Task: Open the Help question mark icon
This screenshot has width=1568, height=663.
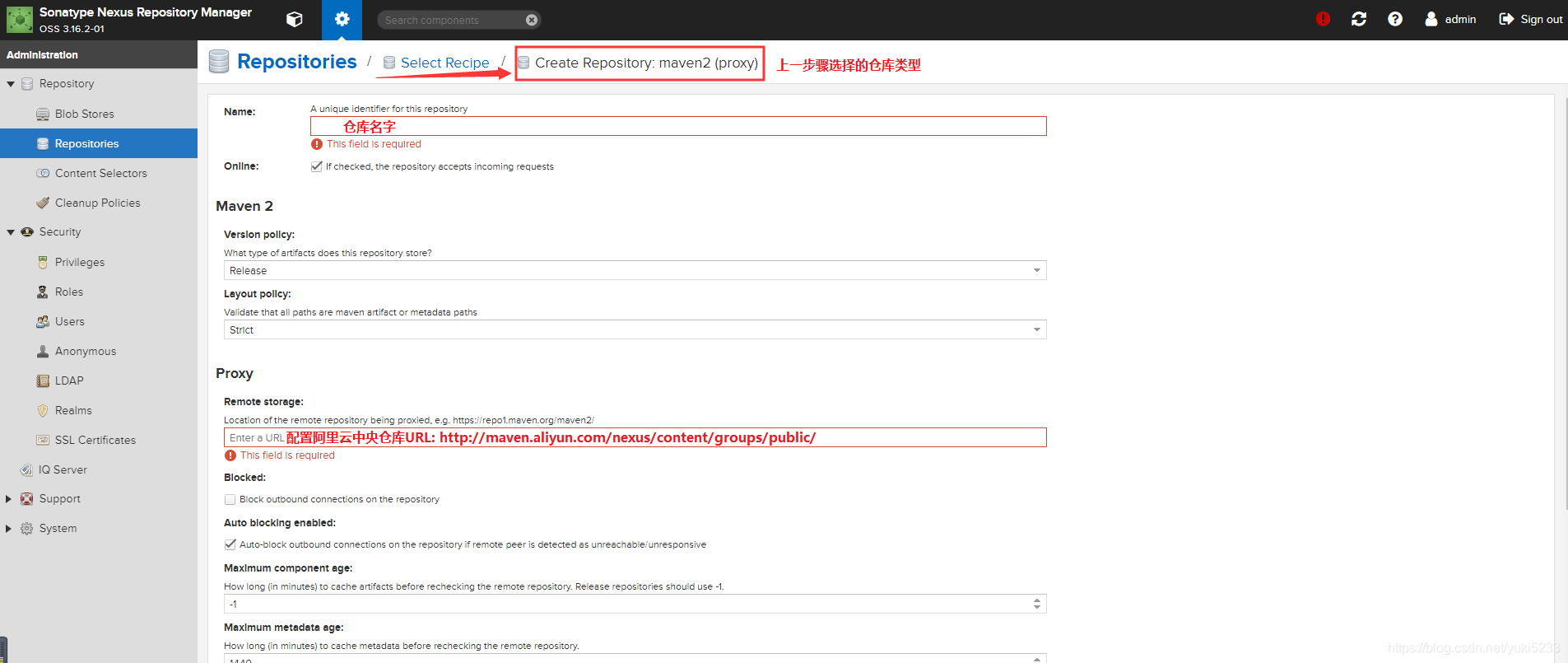Action: click(x=1394, y=19)
